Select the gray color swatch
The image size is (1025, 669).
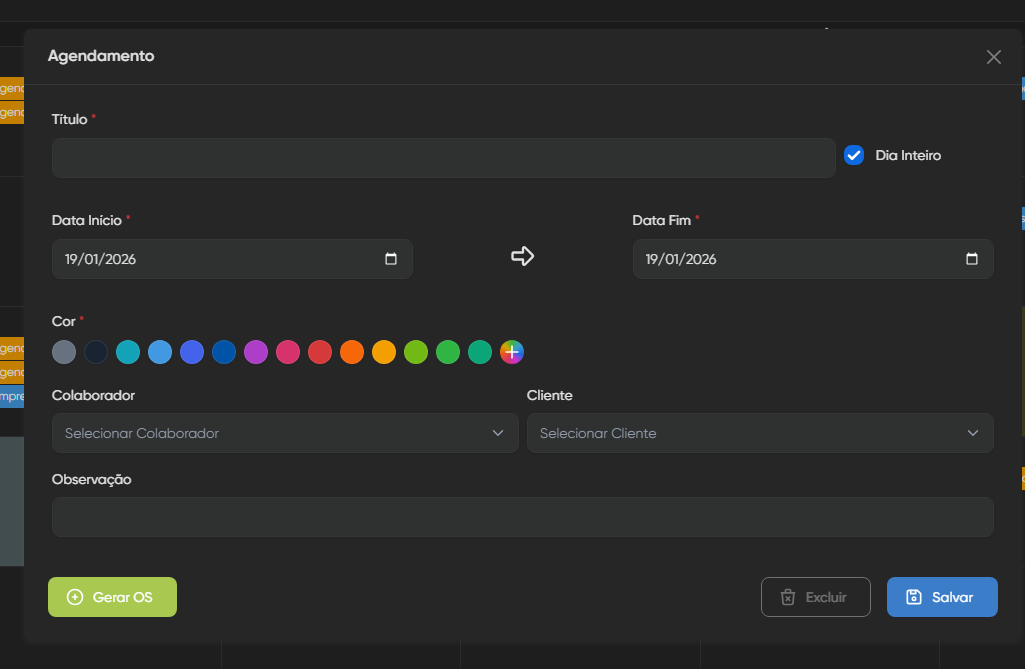click(64, 352)
